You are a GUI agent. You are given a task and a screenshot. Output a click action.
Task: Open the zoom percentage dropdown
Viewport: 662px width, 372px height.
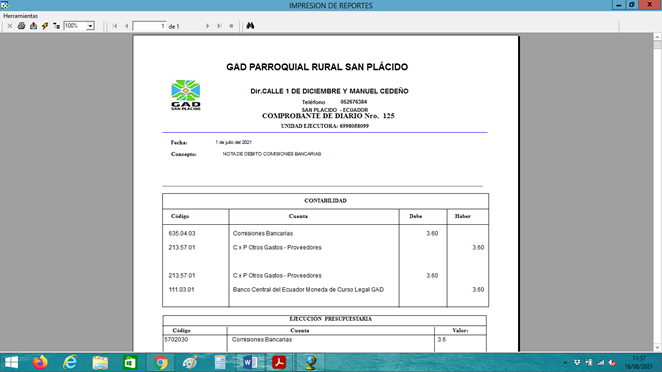(x=90, y=26)
